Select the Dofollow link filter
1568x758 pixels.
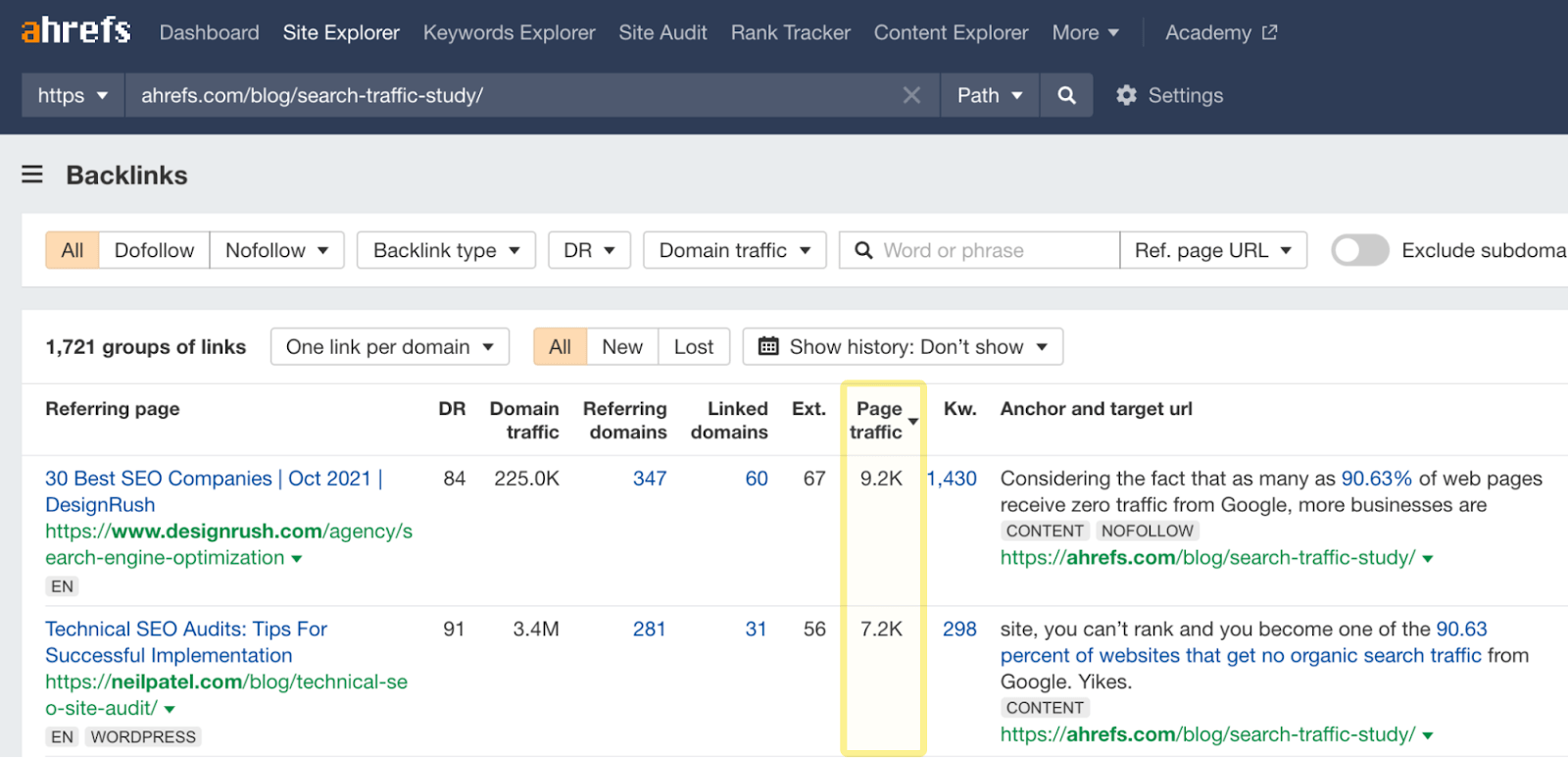[x=154, y=250]
